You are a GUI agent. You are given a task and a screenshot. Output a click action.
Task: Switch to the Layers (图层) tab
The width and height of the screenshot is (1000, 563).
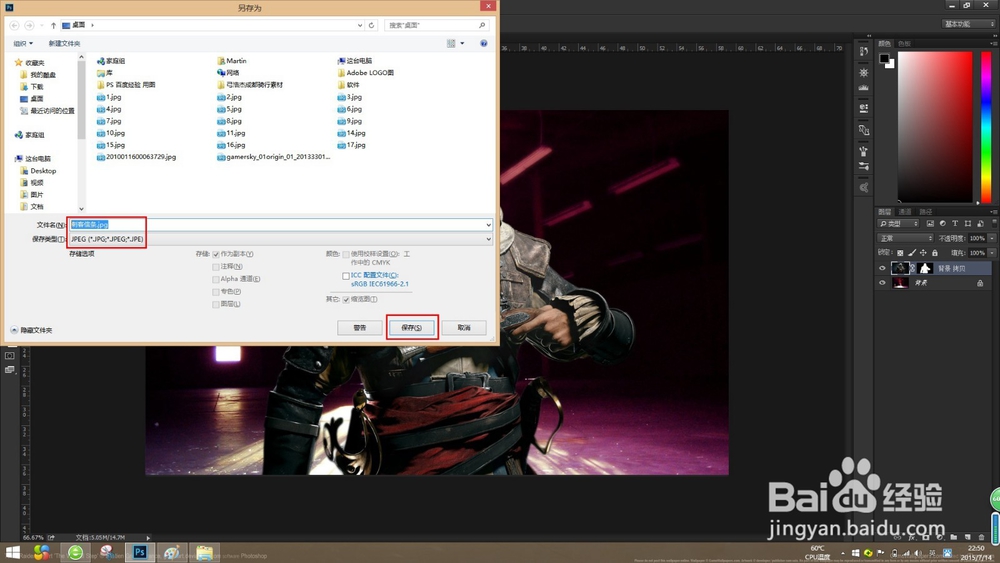885,212
